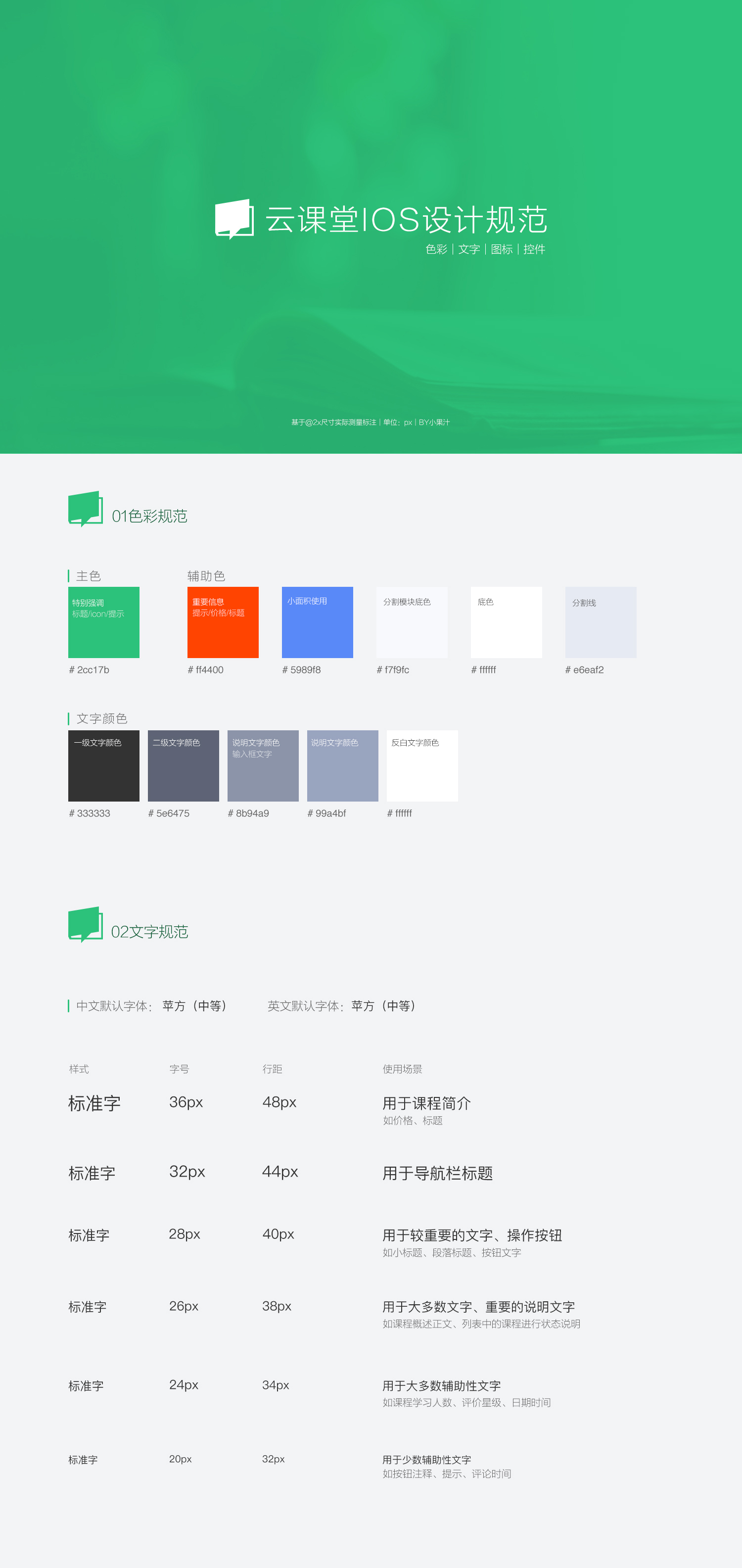Click the 01色彩规范 section heading
Image resolution: width=742 pixels, height=1568 pixels.
click(x=150, y=516)
